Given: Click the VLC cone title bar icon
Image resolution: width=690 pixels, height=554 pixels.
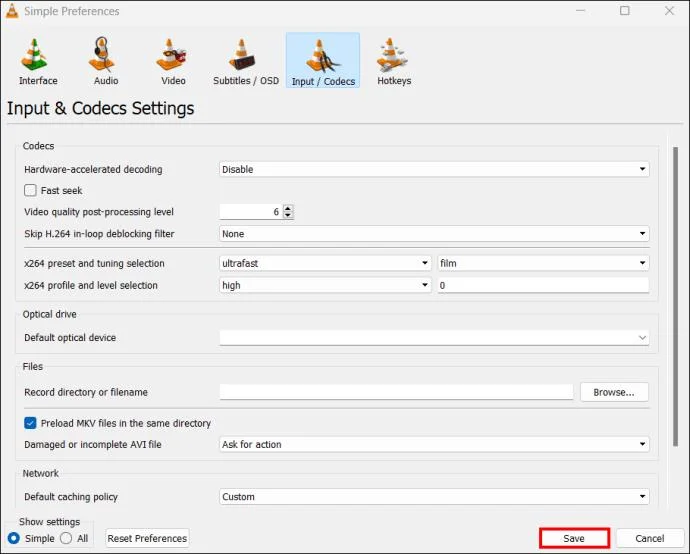Looking at the screenshot, I should click(12, 11).
